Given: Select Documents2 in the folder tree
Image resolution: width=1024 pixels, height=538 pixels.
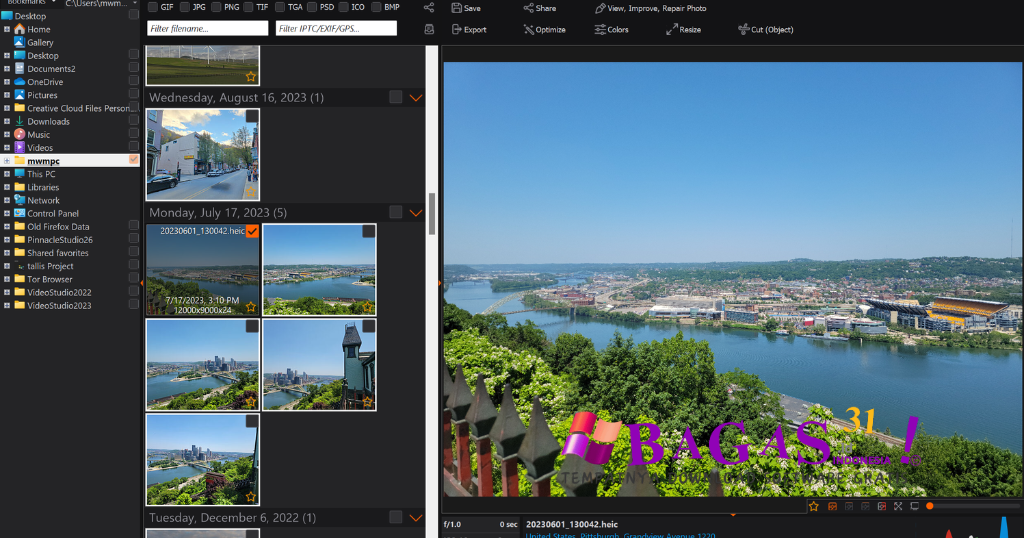Looking at the screenshot, I should pyautogui.click(x=51, y=69).
